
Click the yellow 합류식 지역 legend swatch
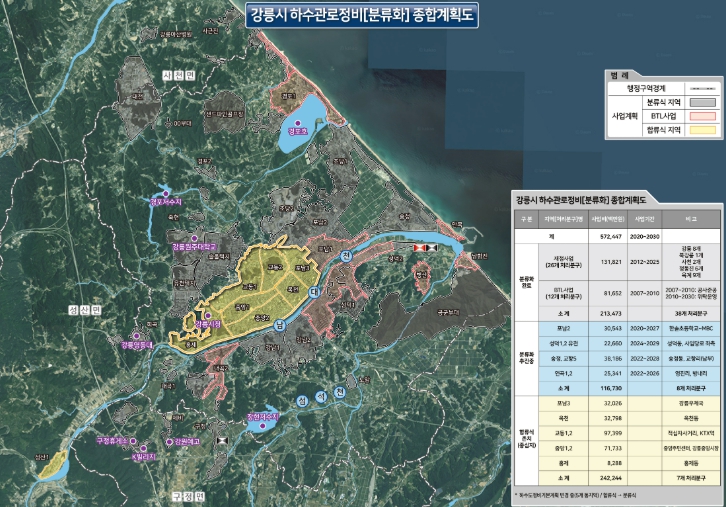[703, 130]
